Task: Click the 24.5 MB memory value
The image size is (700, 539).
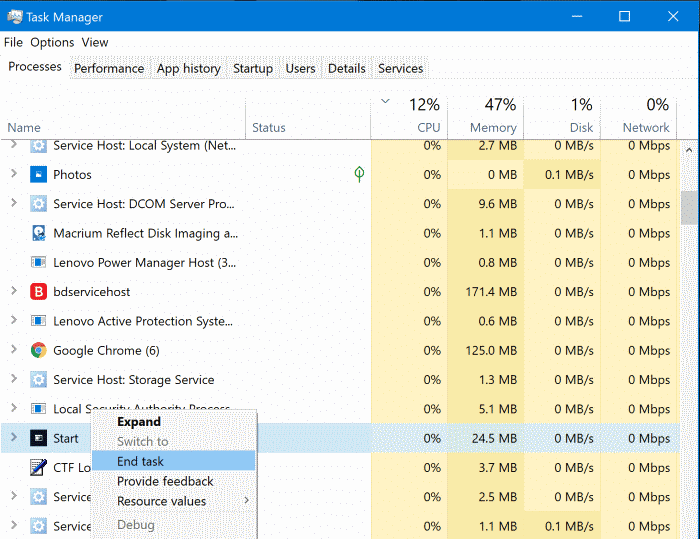Action: click(x=494, y=438)
